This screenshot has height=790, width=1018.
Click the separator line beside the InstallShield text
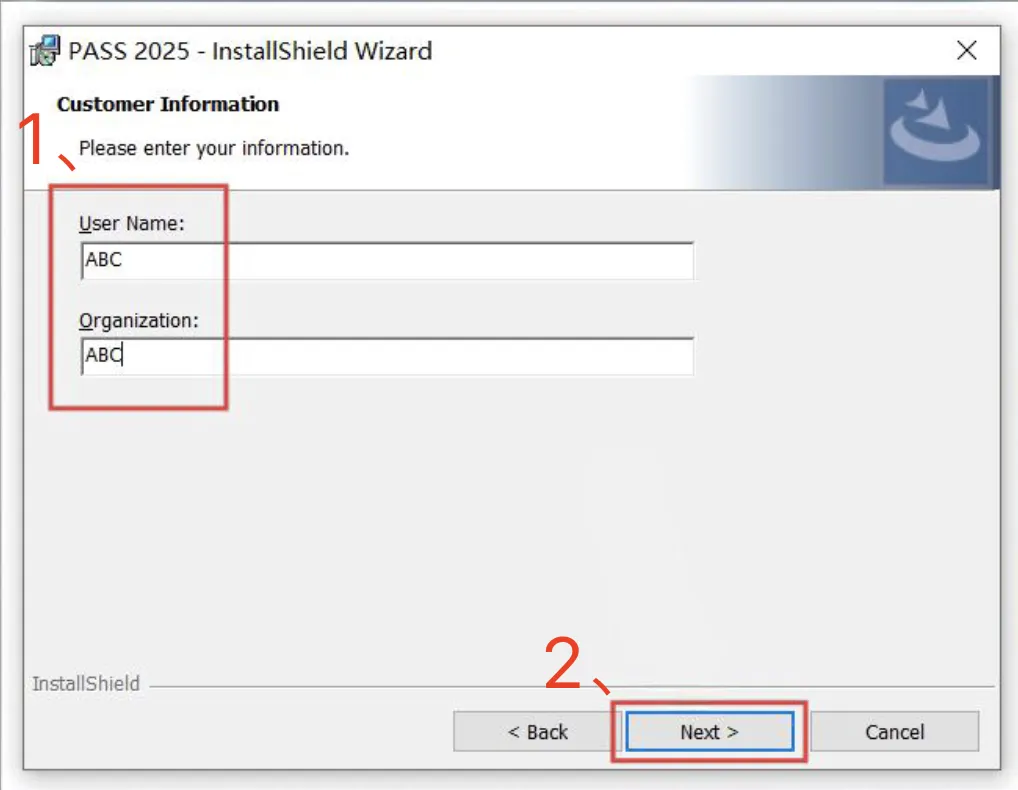571,686
